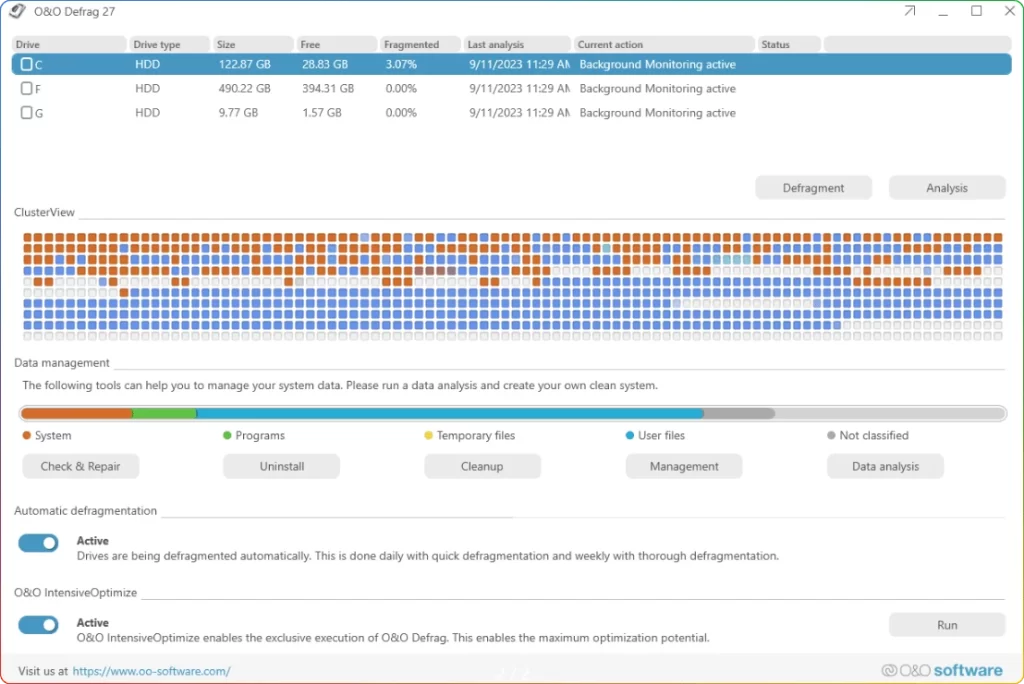
Task: Disable the Automatic defragmentation toggle
Action: click(38, 543)
